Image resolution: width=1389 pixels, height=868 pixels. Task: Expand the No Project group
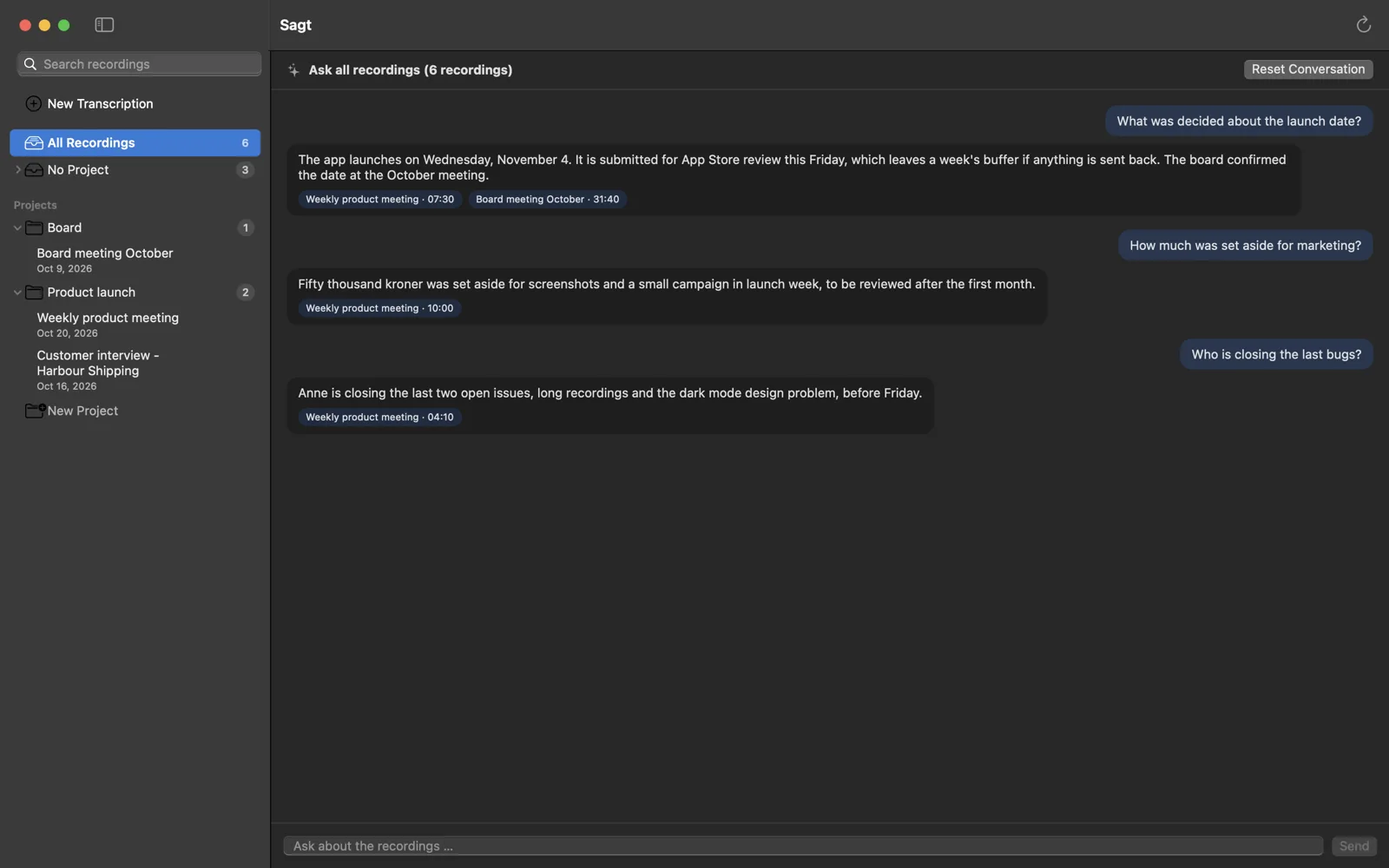(x=17, y=170)
